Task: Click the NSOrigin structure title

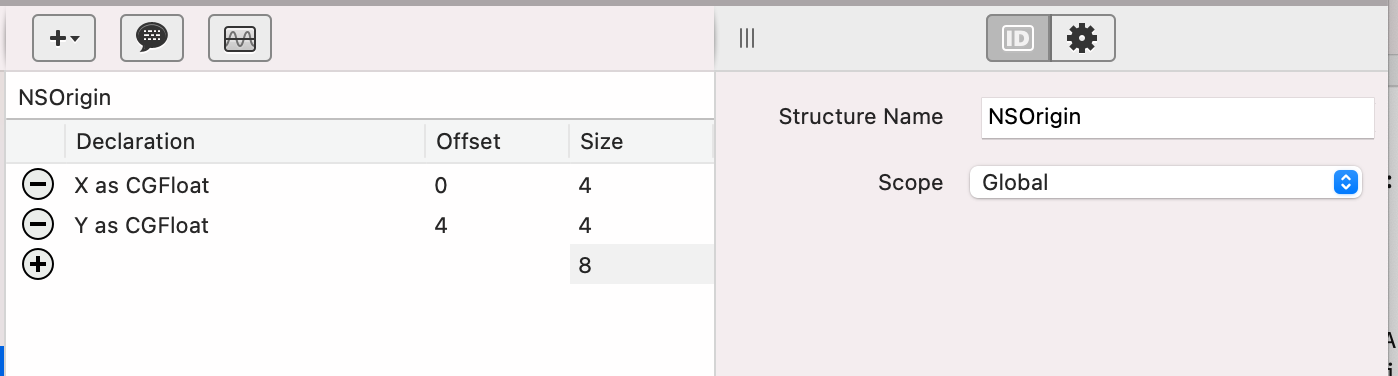Action: click(x=64, y=98)
